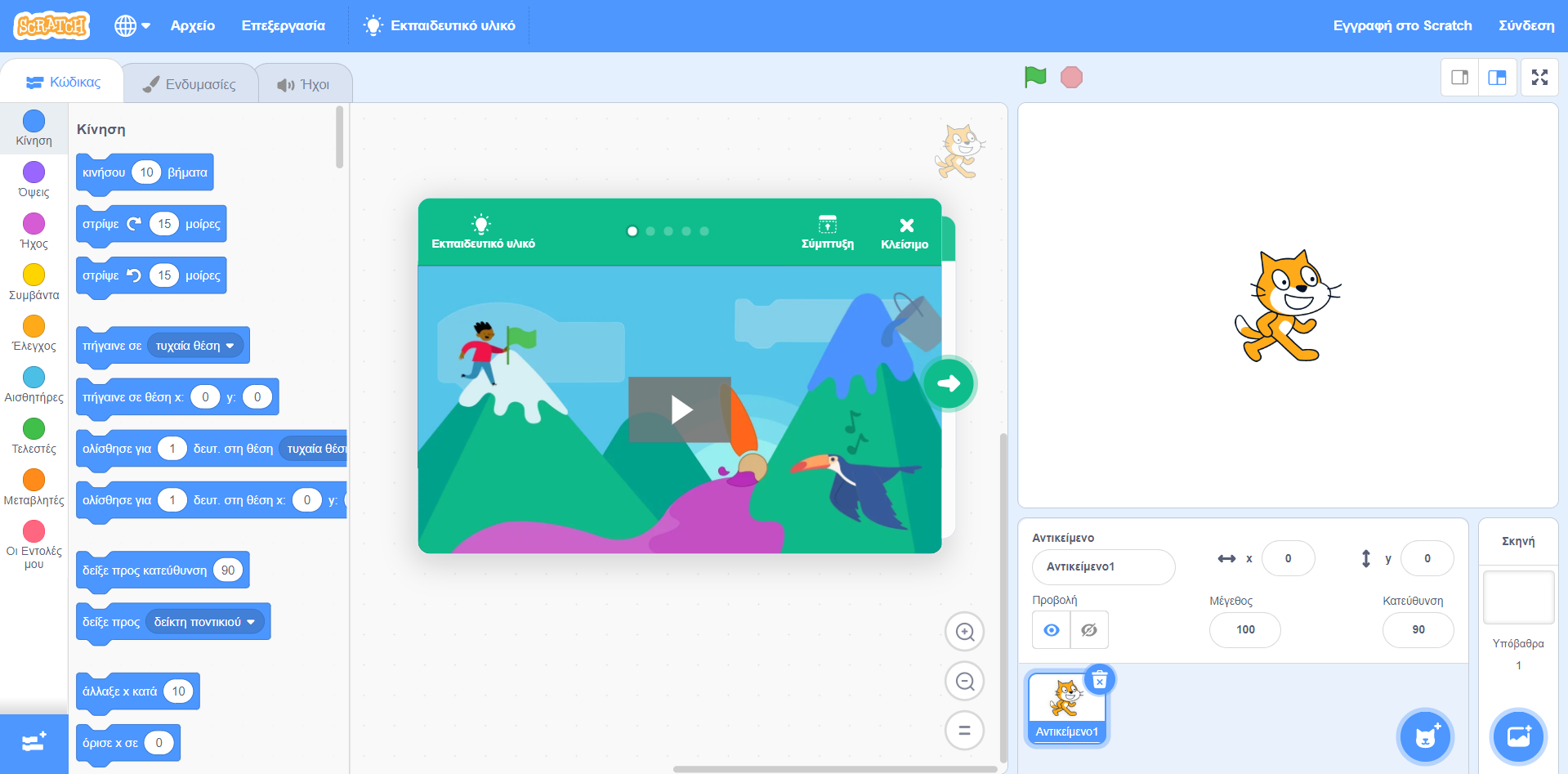Hide the sprite with crossed-eye icon
The image size is (1568, 774).
[1089, 630]
